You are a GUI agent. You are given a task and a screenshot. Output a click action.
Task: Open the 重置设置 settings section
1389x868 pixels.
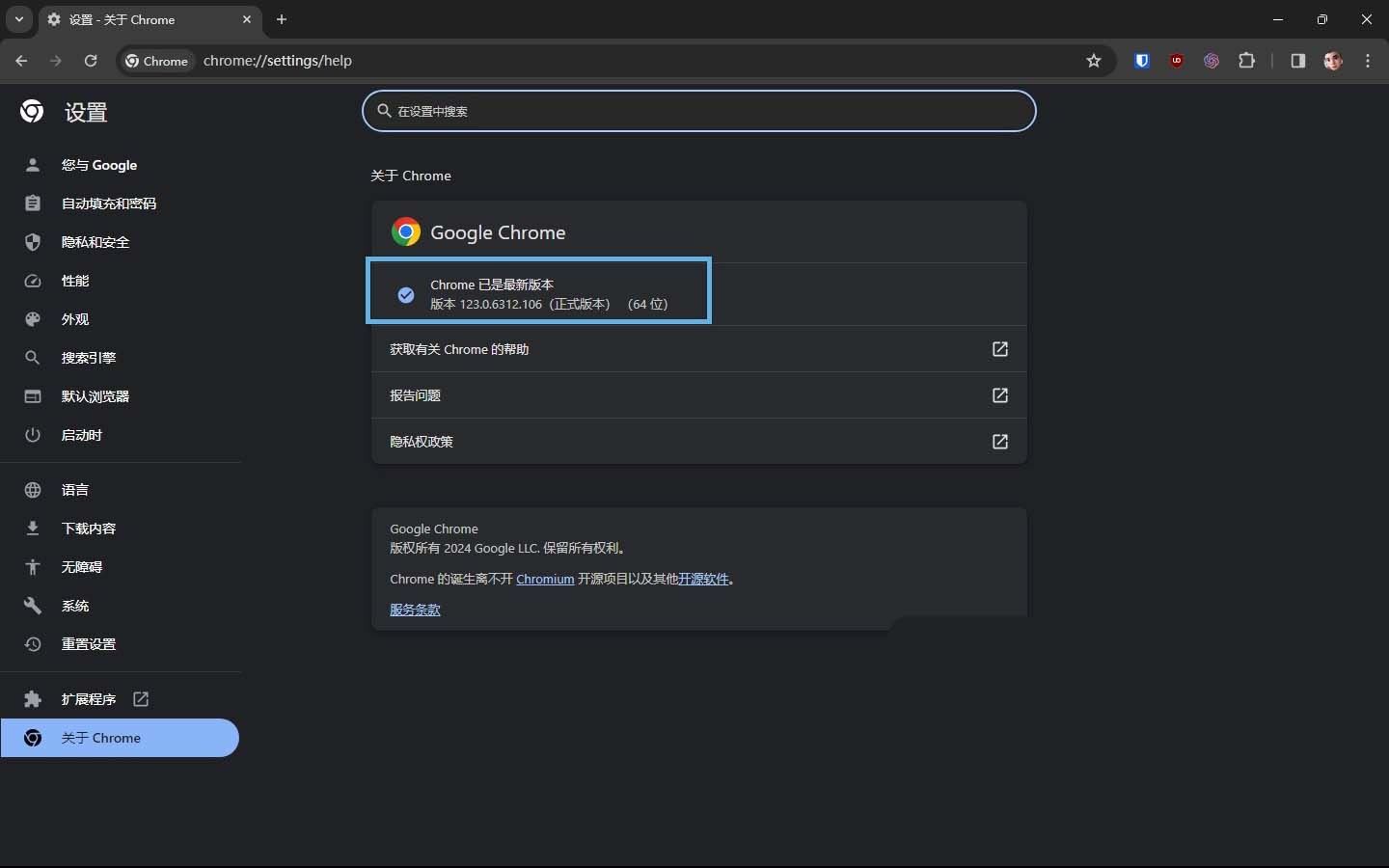(120, 644)
